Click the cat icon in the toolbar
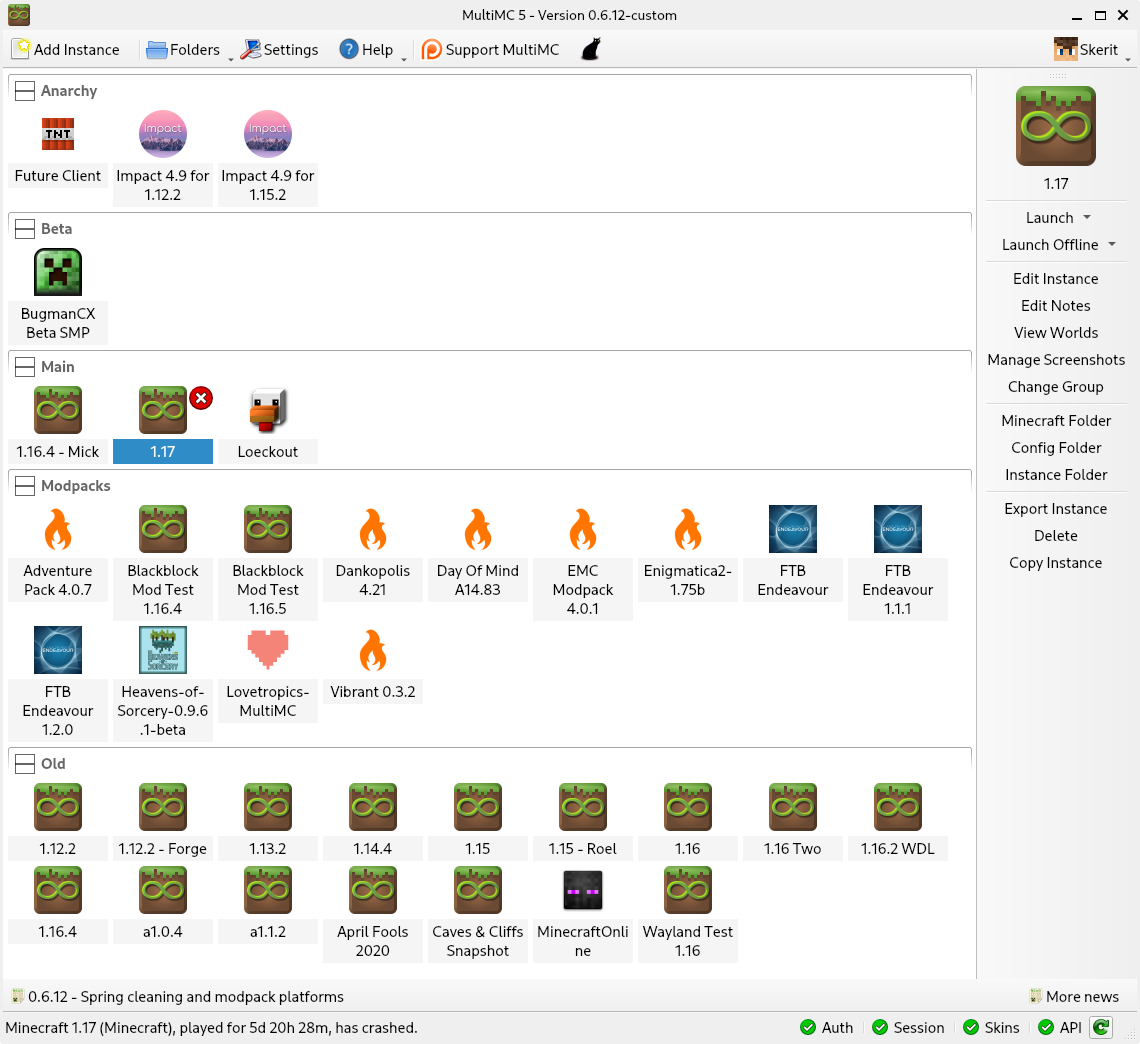This screenshot has height=1044, width=1140. pos(591,49)
